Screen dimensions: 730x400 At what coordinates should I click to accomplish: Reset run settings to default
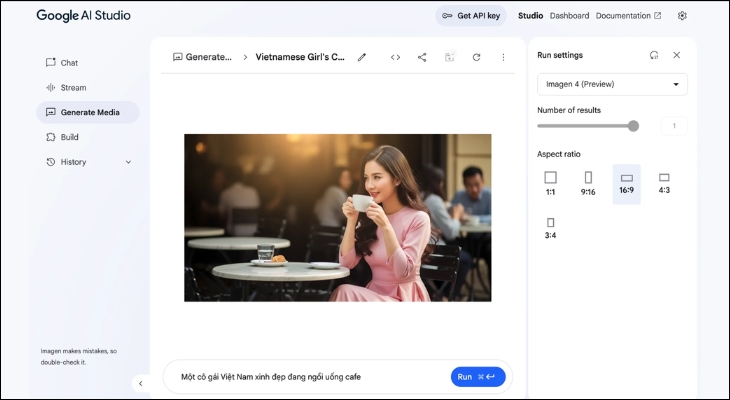(x=654, y=55)
